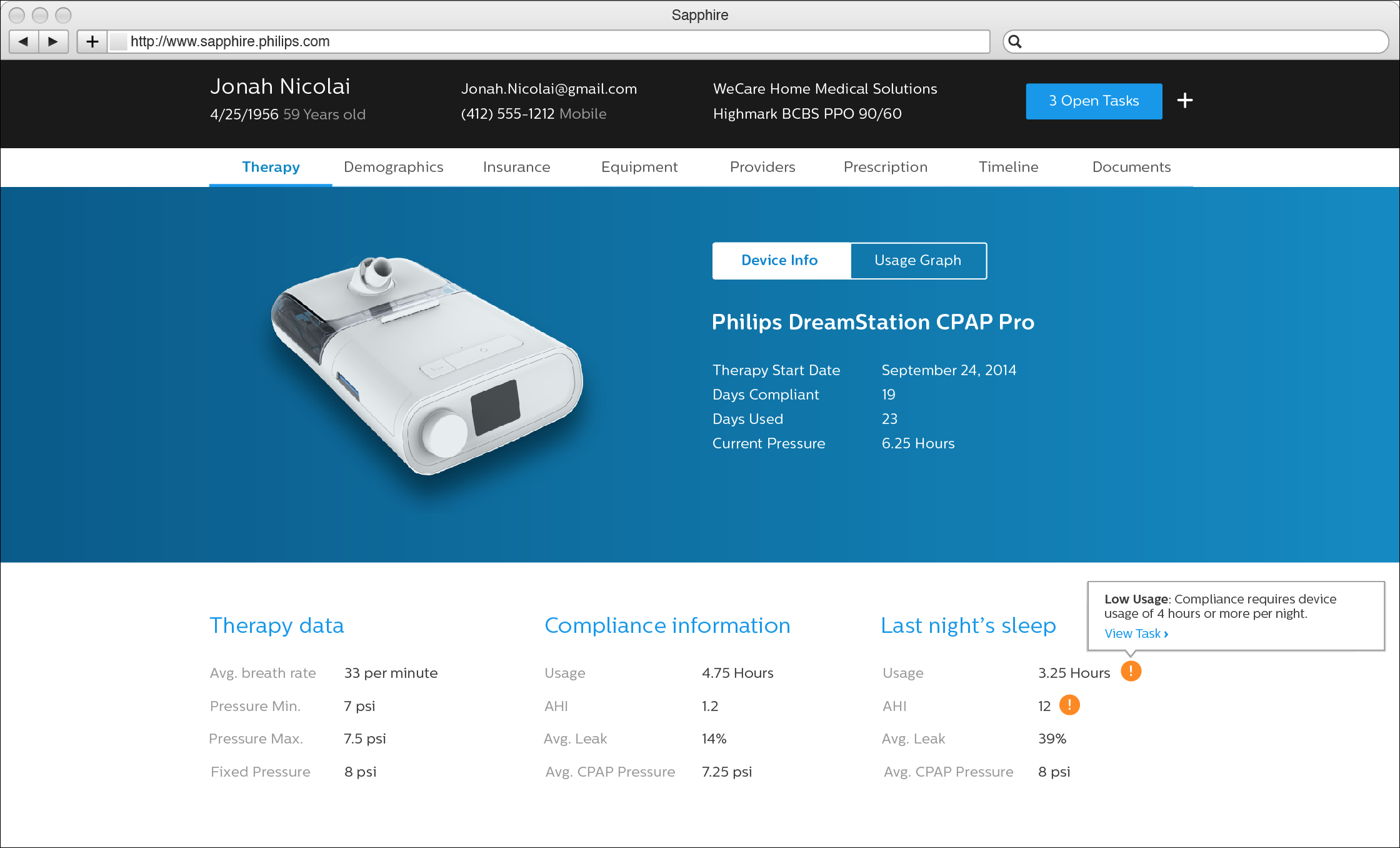Screen dimensions: 1400x848
Task: Switch to the Usage Graph view
Action: tap(917, 260)
